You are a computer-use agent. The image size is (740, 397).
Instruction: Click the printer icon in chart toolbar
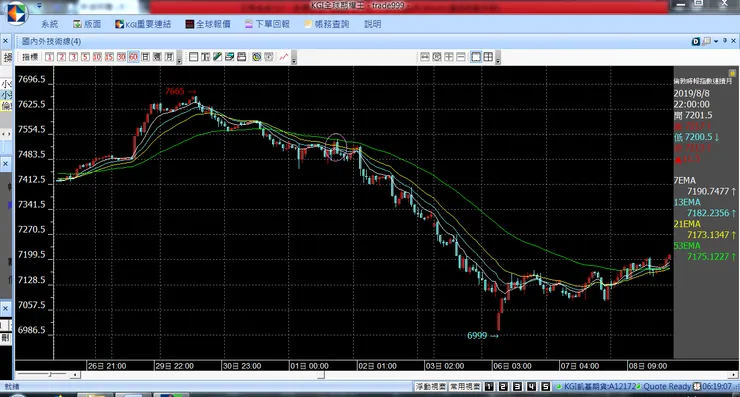242,57
